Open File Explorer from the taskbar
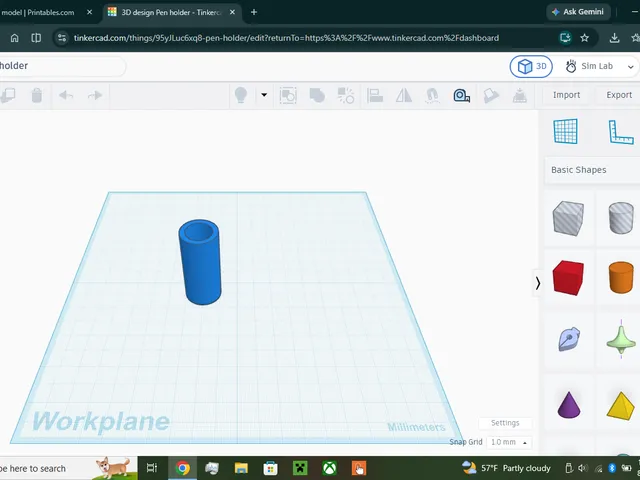 [241, 468]
